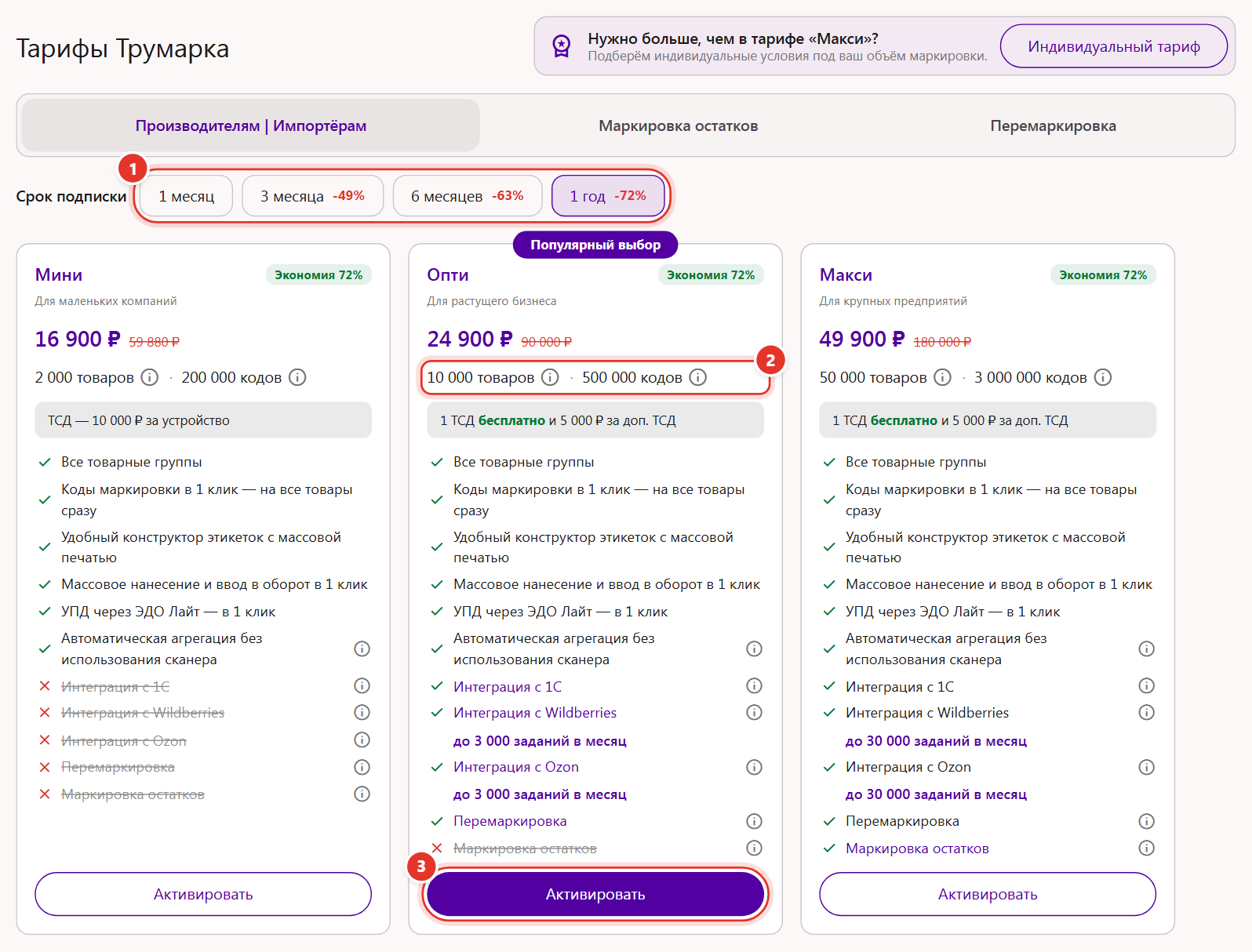Click Mini plan's Автоматическая агрегация info icon
Image resolution: width=1252 pixels, height=952 pixels.
coord(362,649)
